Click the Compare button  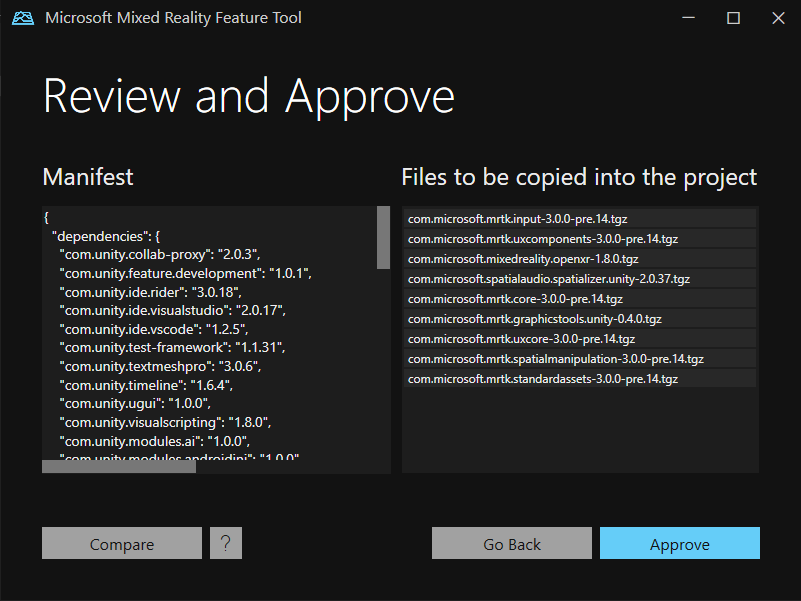point(122,543)
